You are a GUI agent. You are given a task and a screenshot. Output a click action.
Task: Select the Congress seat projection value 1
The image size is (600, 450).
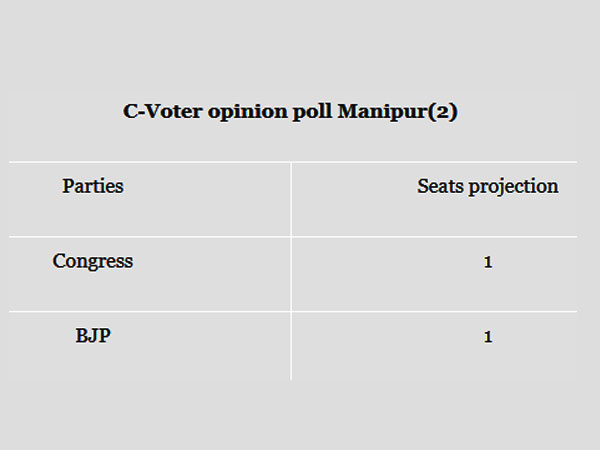(488, 263)
